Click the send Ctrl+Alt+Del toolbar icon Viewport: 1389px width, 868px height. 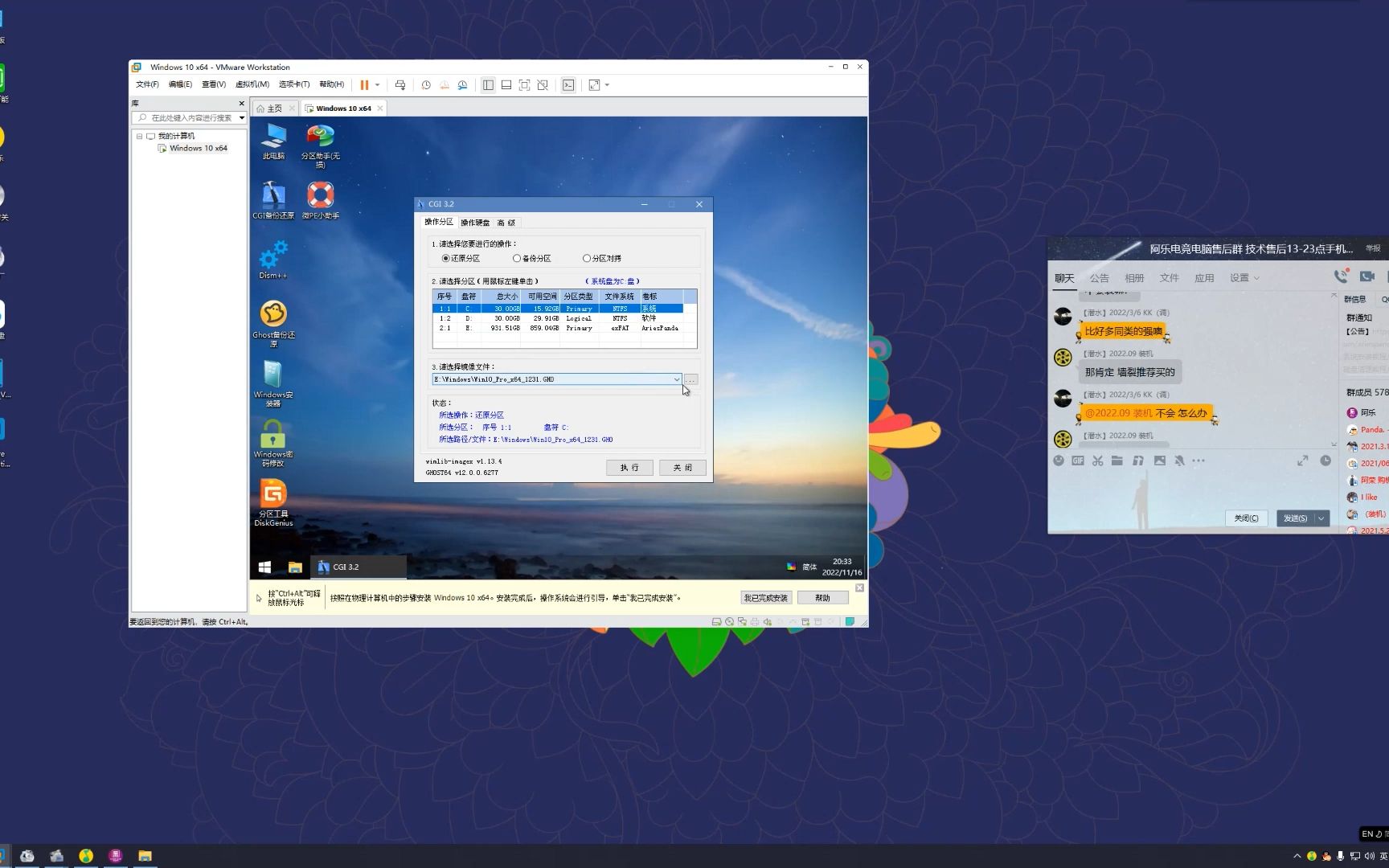click(x=399, y=85)
